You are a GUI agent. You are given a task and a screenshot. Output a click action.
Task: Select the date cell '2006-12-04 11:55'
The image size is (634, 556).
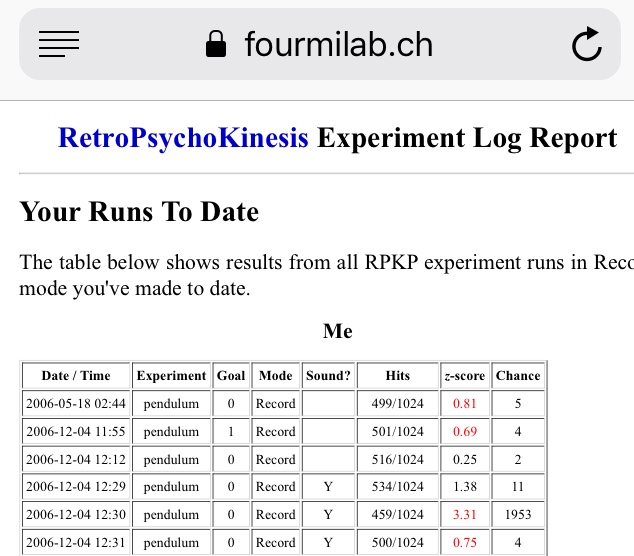[76, 431]
